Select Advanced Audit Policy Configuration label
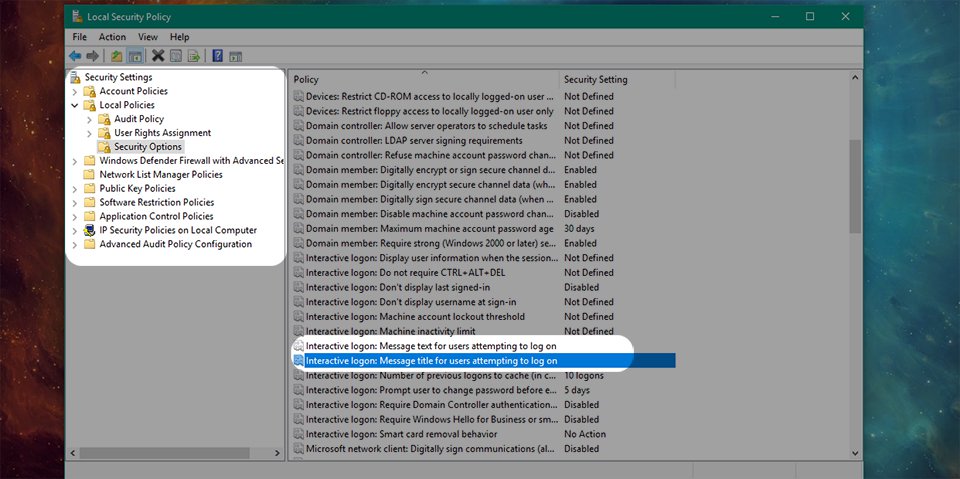This screenshot has height=479, width=960. [x=176, y=244]
